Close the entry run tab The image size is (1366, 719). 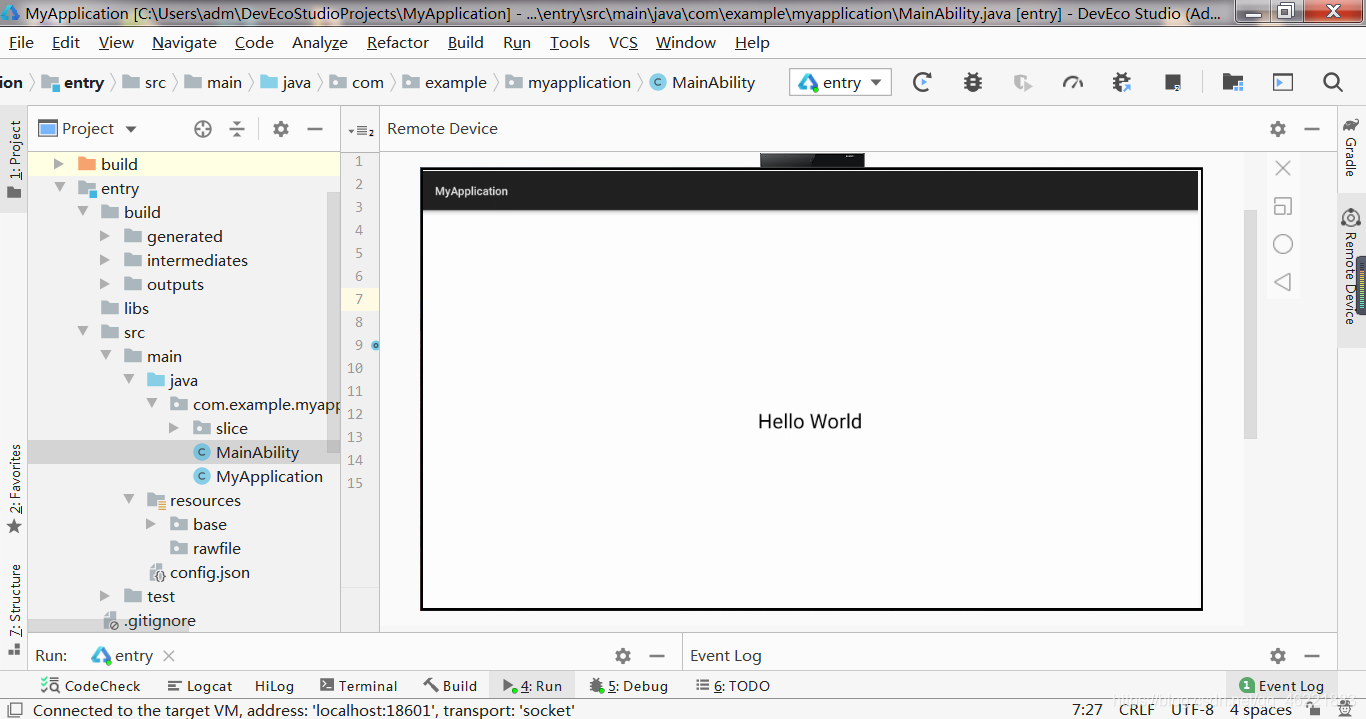pos(169,656)
